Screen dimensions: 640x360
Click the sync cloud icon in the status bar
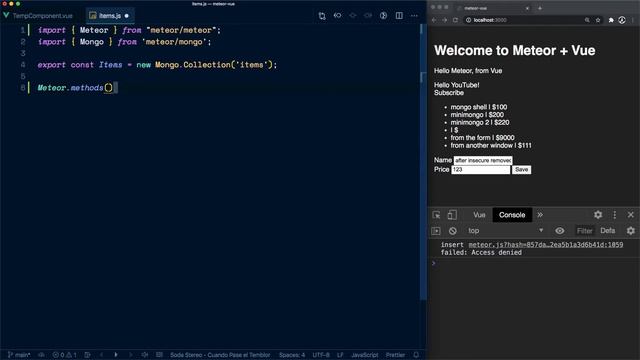pos(42,355)
